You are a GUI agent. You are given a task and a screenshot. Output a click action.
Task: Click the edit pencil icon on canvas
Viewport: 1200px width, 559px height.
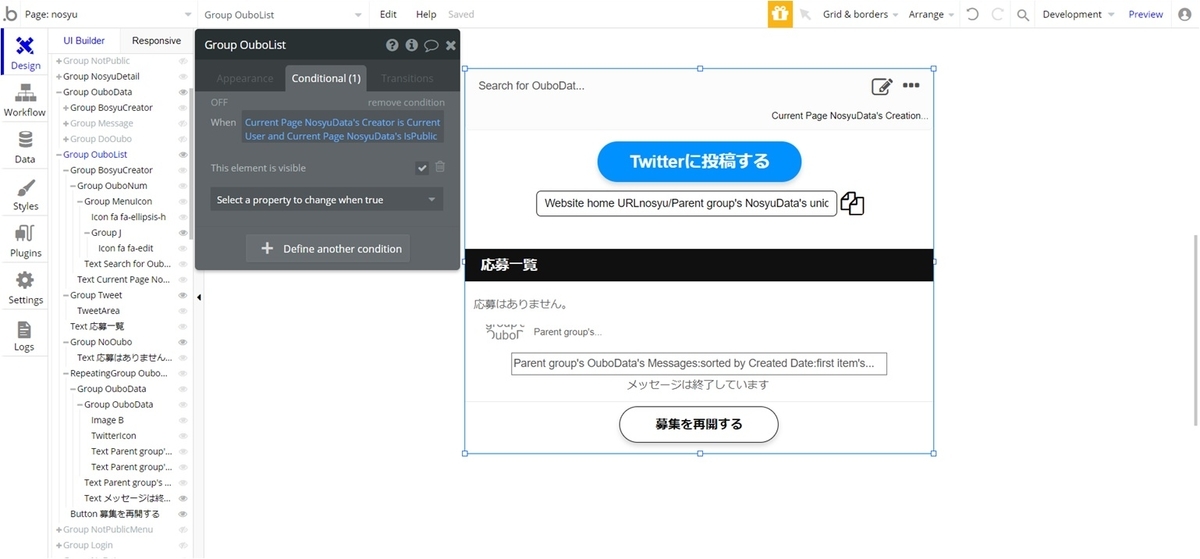[x=881, y=86]
